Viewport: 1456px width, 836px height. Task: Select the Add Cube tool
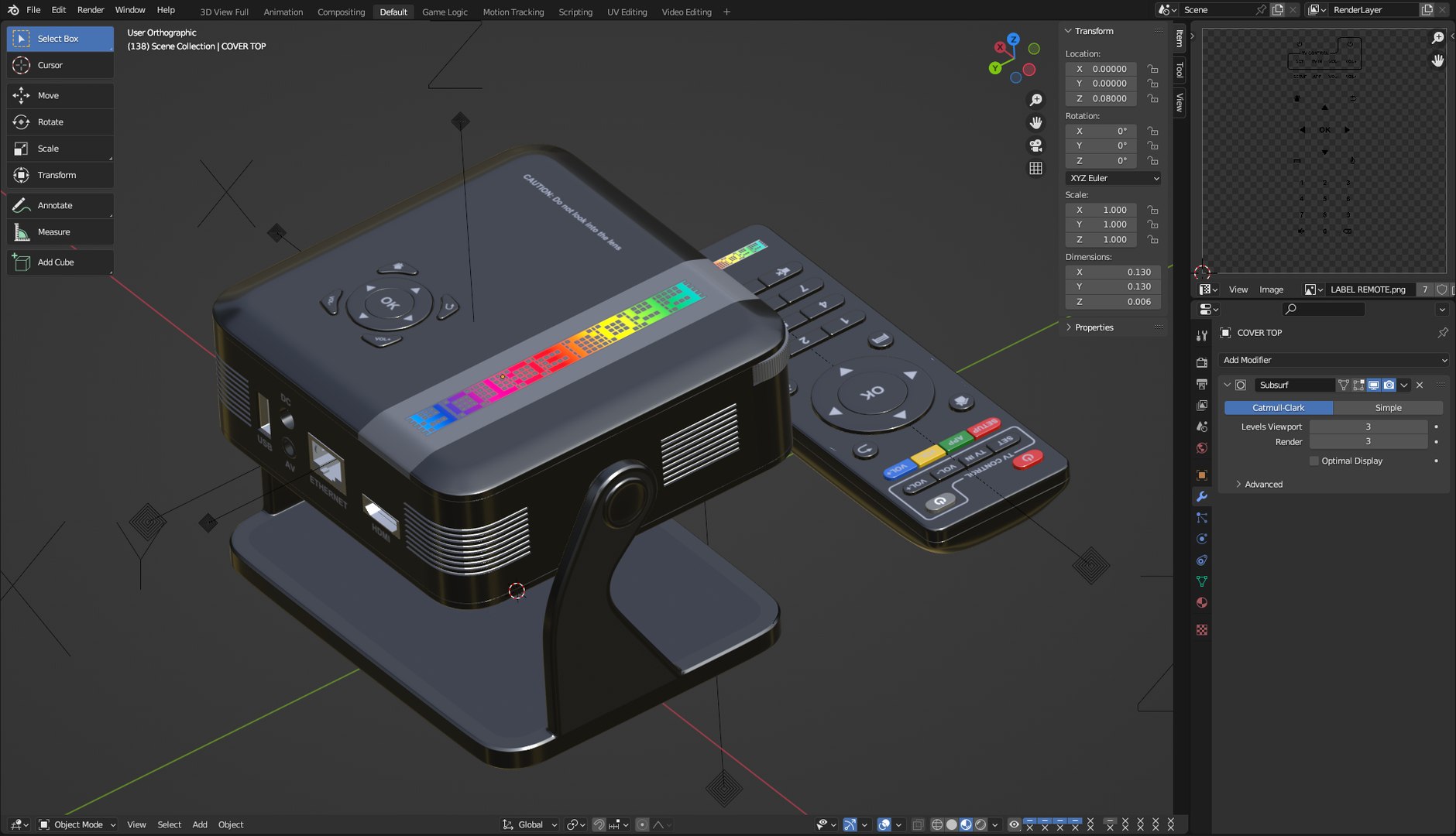click(60, 262)
